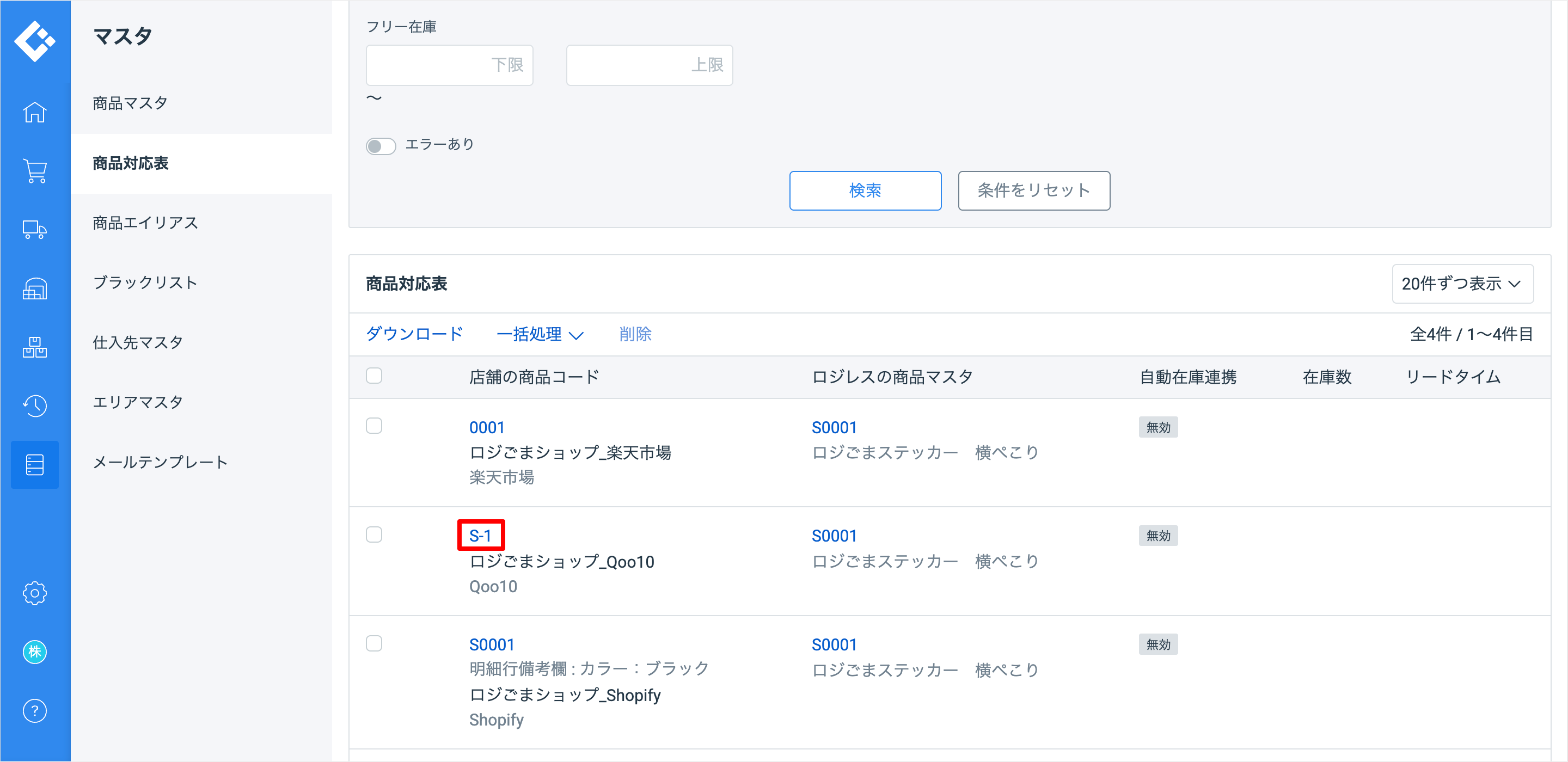Open the delivery truck shipping icon
Screen dimensions: 1568x762
pos(35,230)
